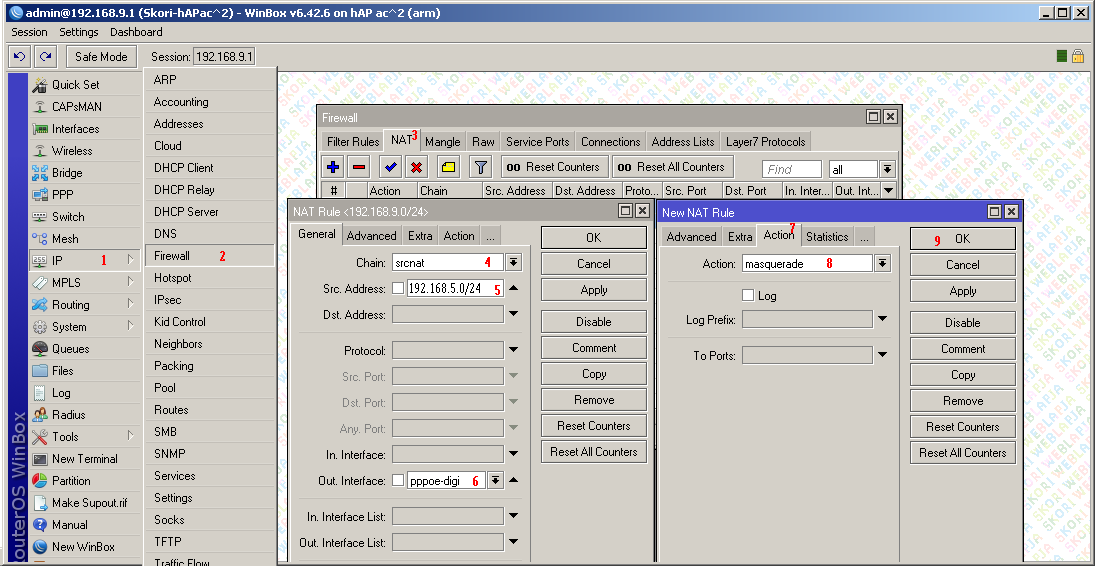
Task: Click the Reset All Counters toolbar button
Action: [672, 167]
